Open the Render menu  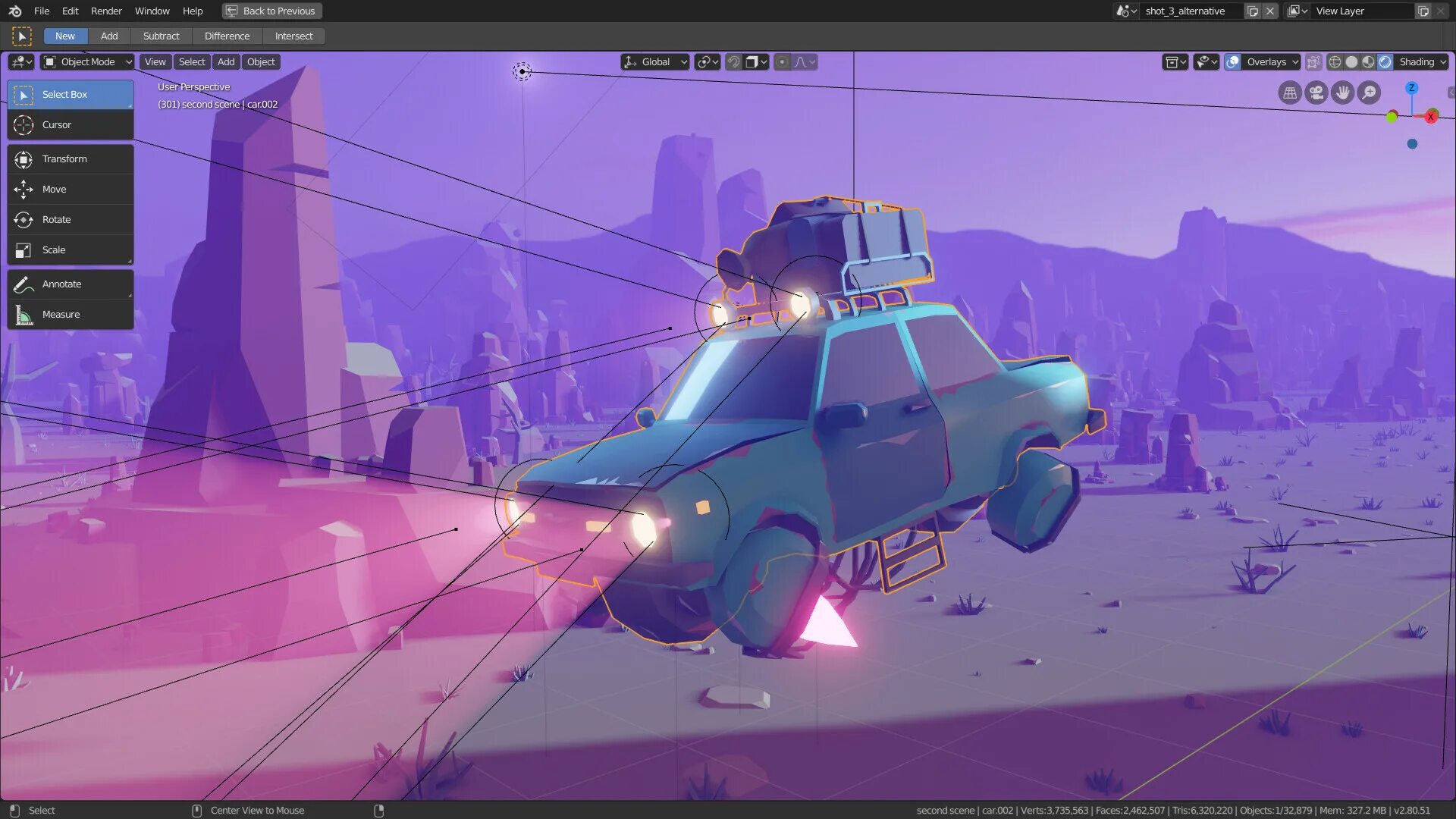coord(106,11)
